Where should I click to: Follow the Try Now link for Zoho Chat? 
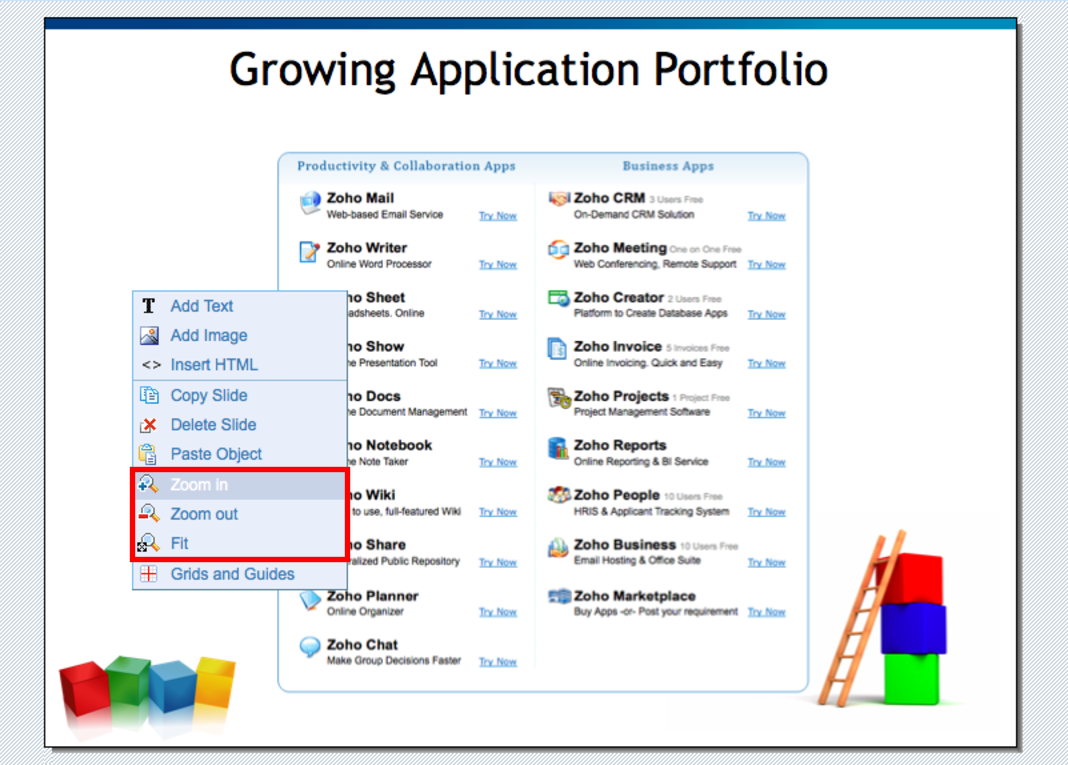[497, 662]
